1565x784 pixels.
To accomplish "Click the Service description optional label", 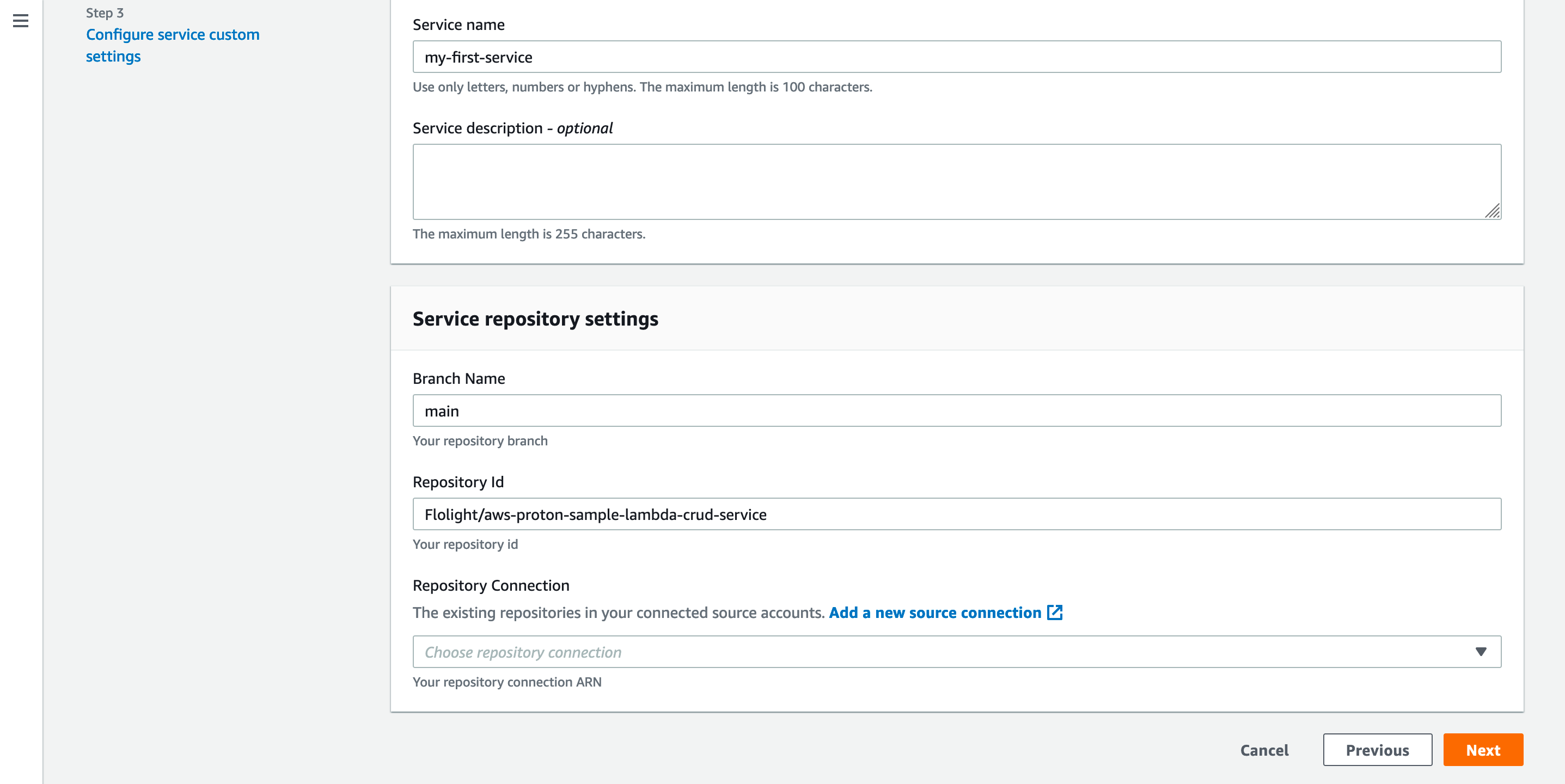I will pyautogui.click(x=512, y=128).
